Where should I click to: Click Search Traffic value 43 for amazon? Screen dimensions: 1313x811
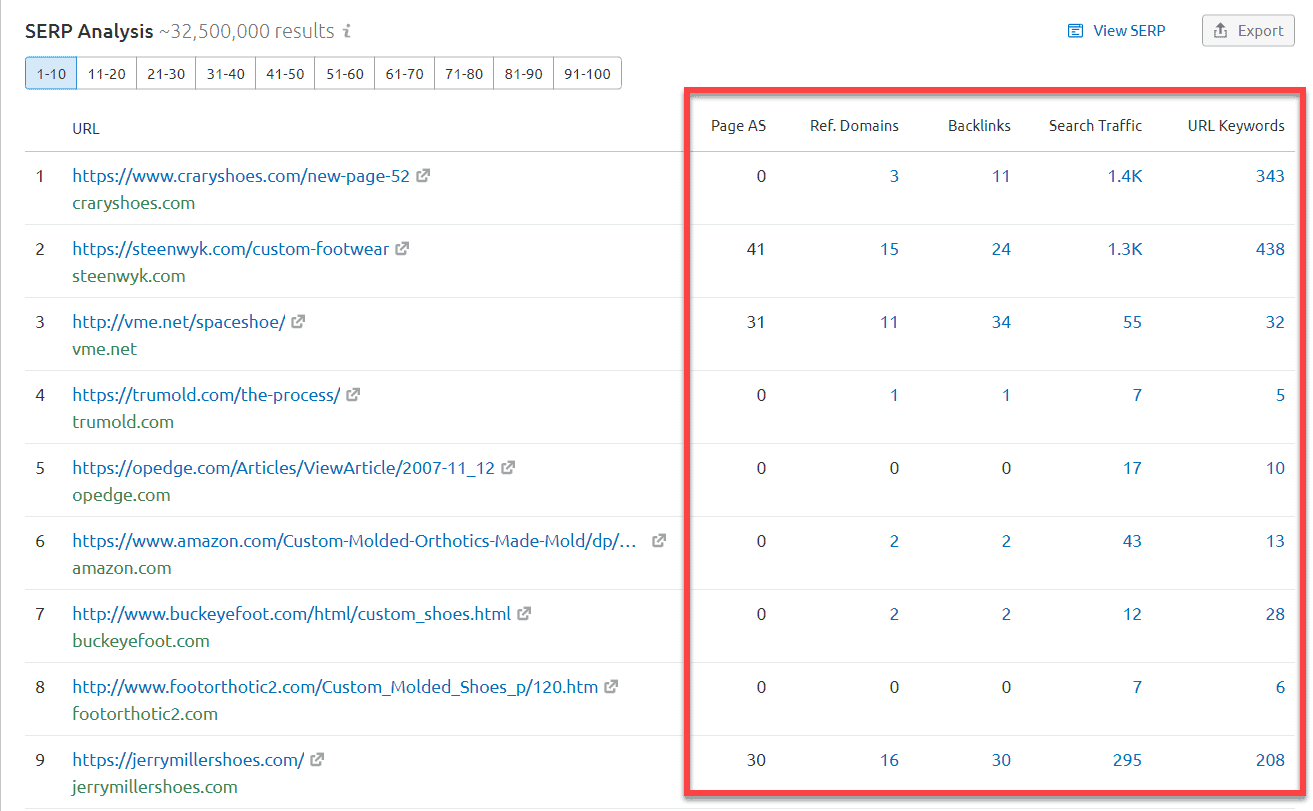[x=1133, y=541]
